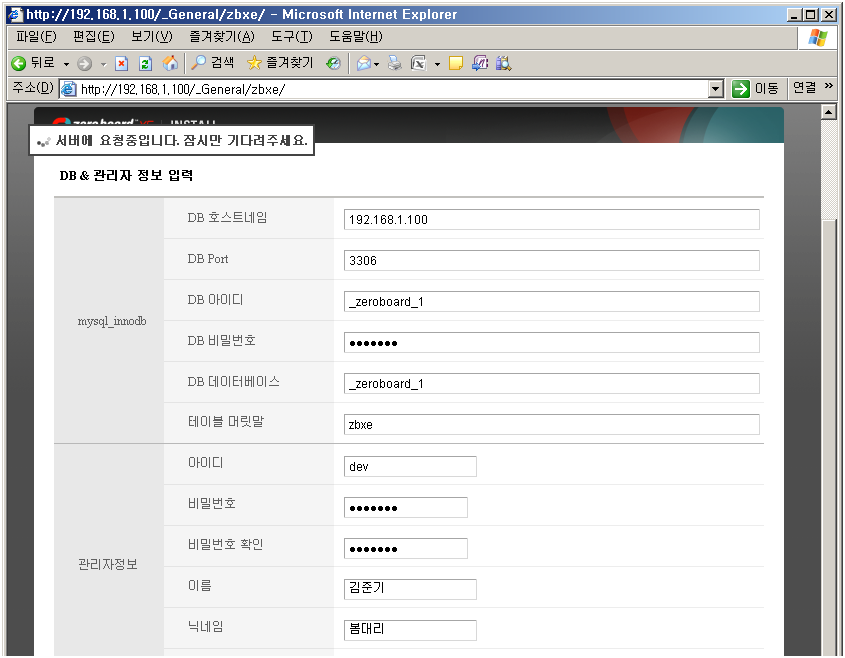Image resolution: width=845 pixels, height=658 pixels.
Task: Click the IE icon in title bar
Action: [15, 15]
